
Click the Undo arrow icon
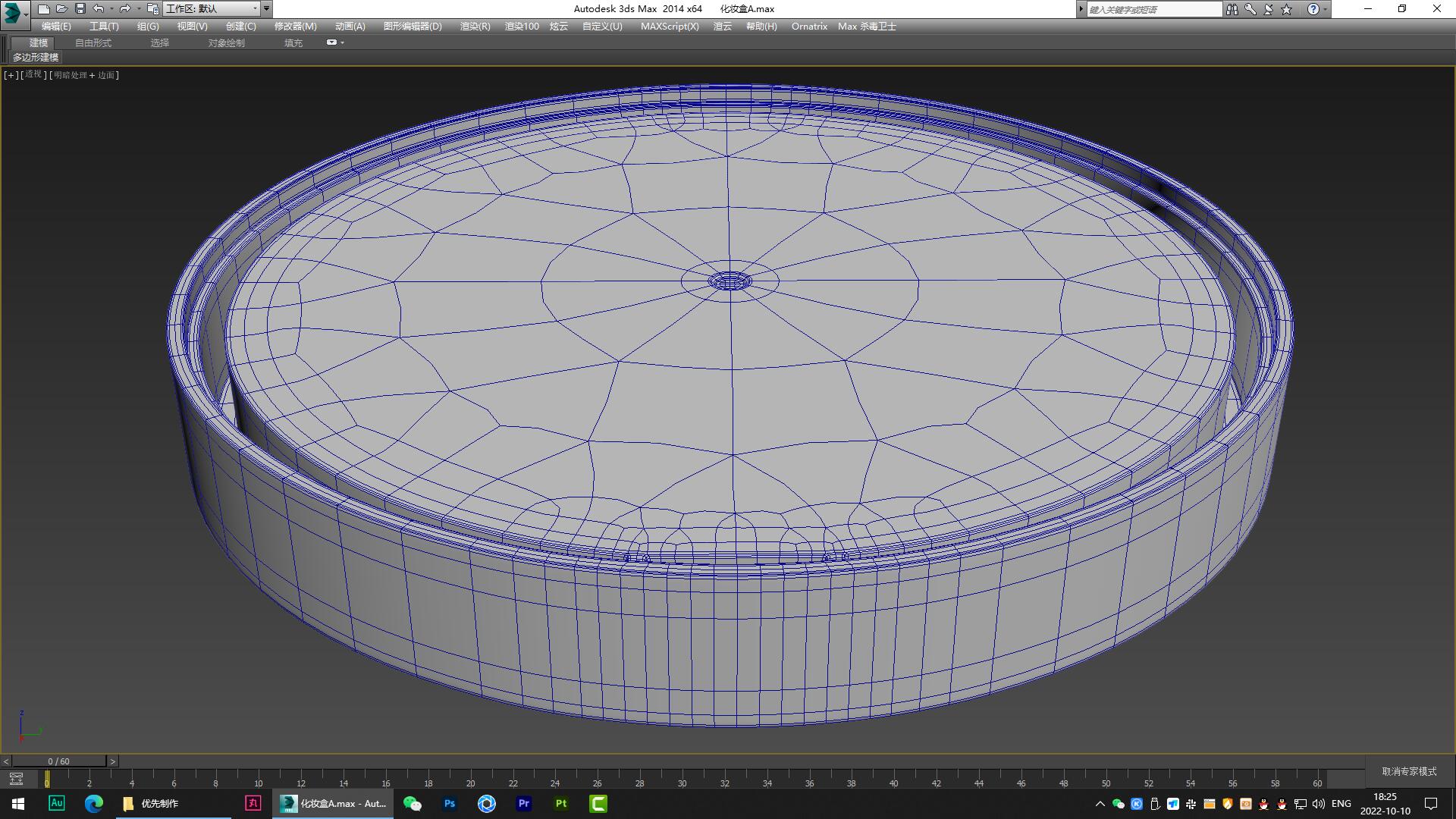pyautogui.click(x=99, y=9)
